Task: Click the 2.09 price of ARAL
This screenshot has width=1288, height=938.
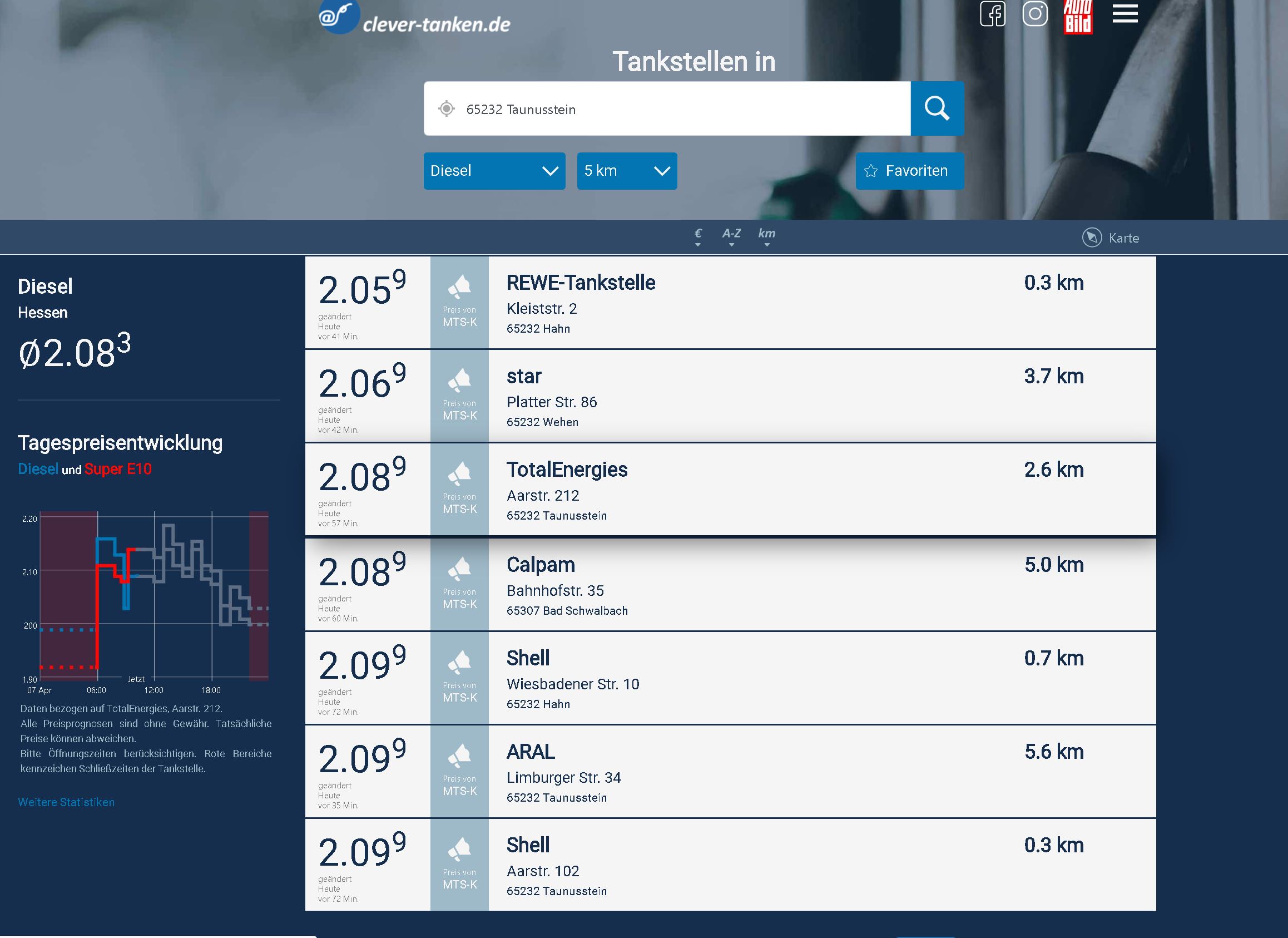Action: pyautogui.click(x=363, y=757)
